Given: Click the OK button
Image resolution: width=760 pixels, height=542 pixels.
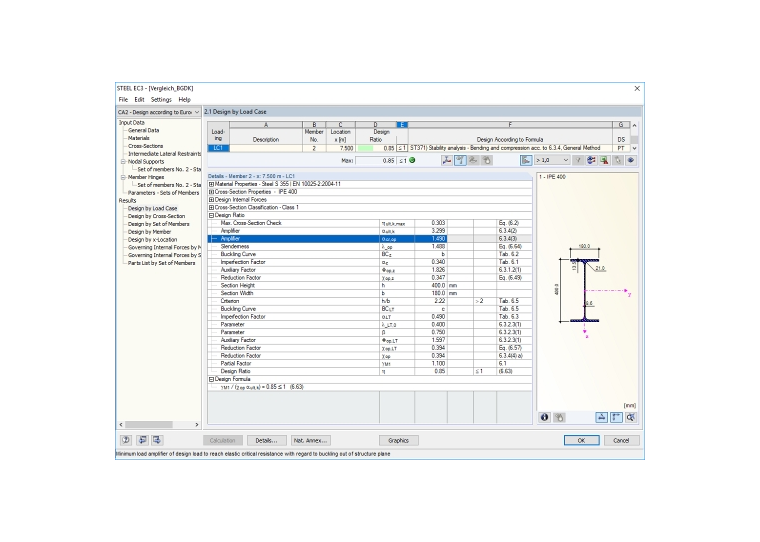Looking at the screenshot, I should click(582, 440).
